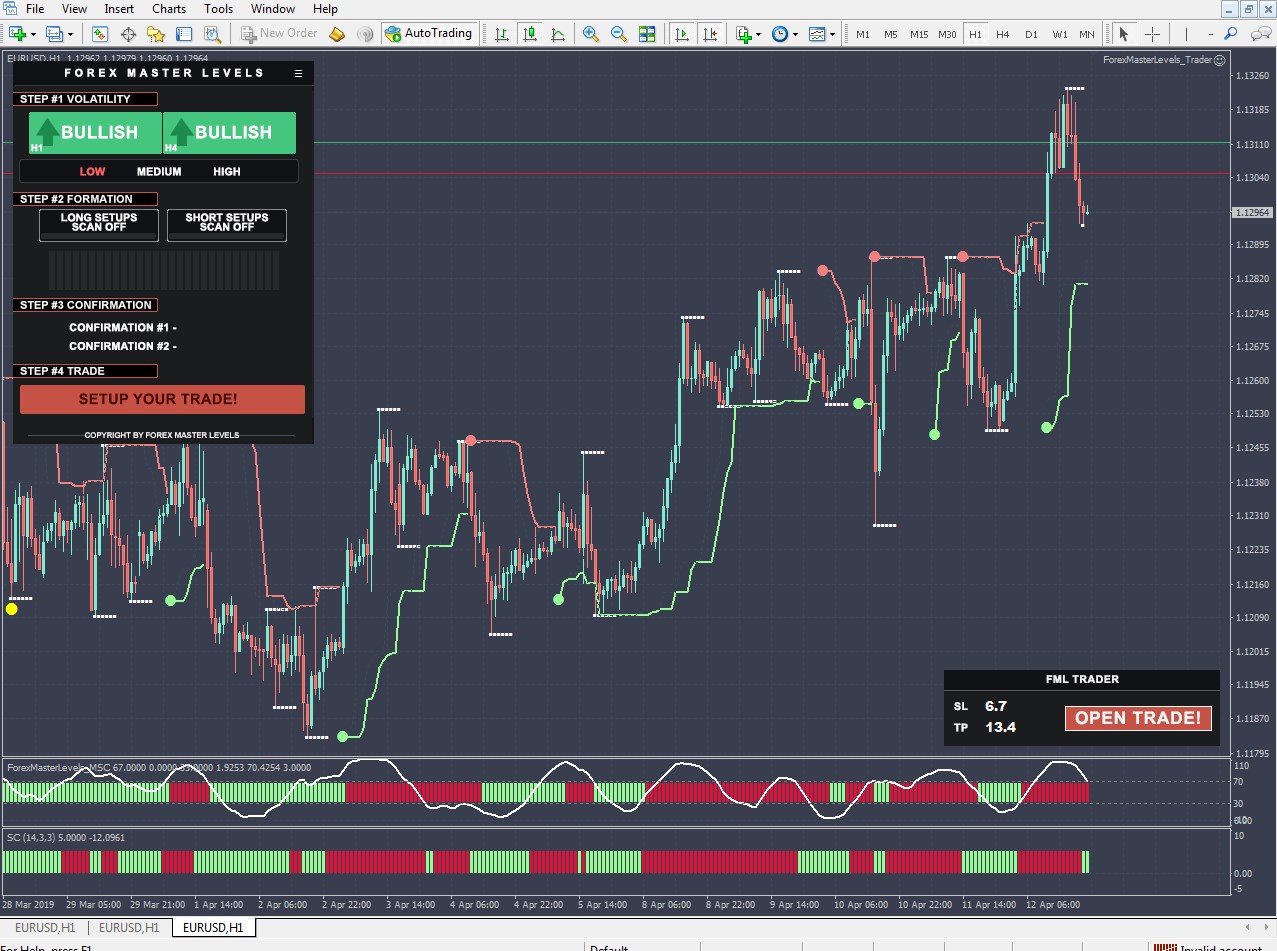Click the signals antenna icon
1277x951 pixels.
[365, 33]
